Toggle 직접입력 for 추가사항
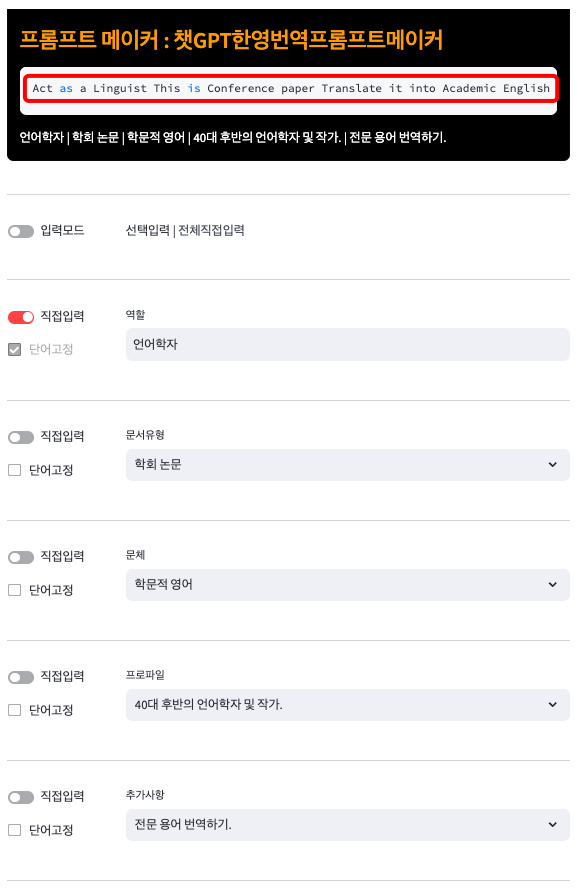The image size is (578, 891). click(22, 796)
